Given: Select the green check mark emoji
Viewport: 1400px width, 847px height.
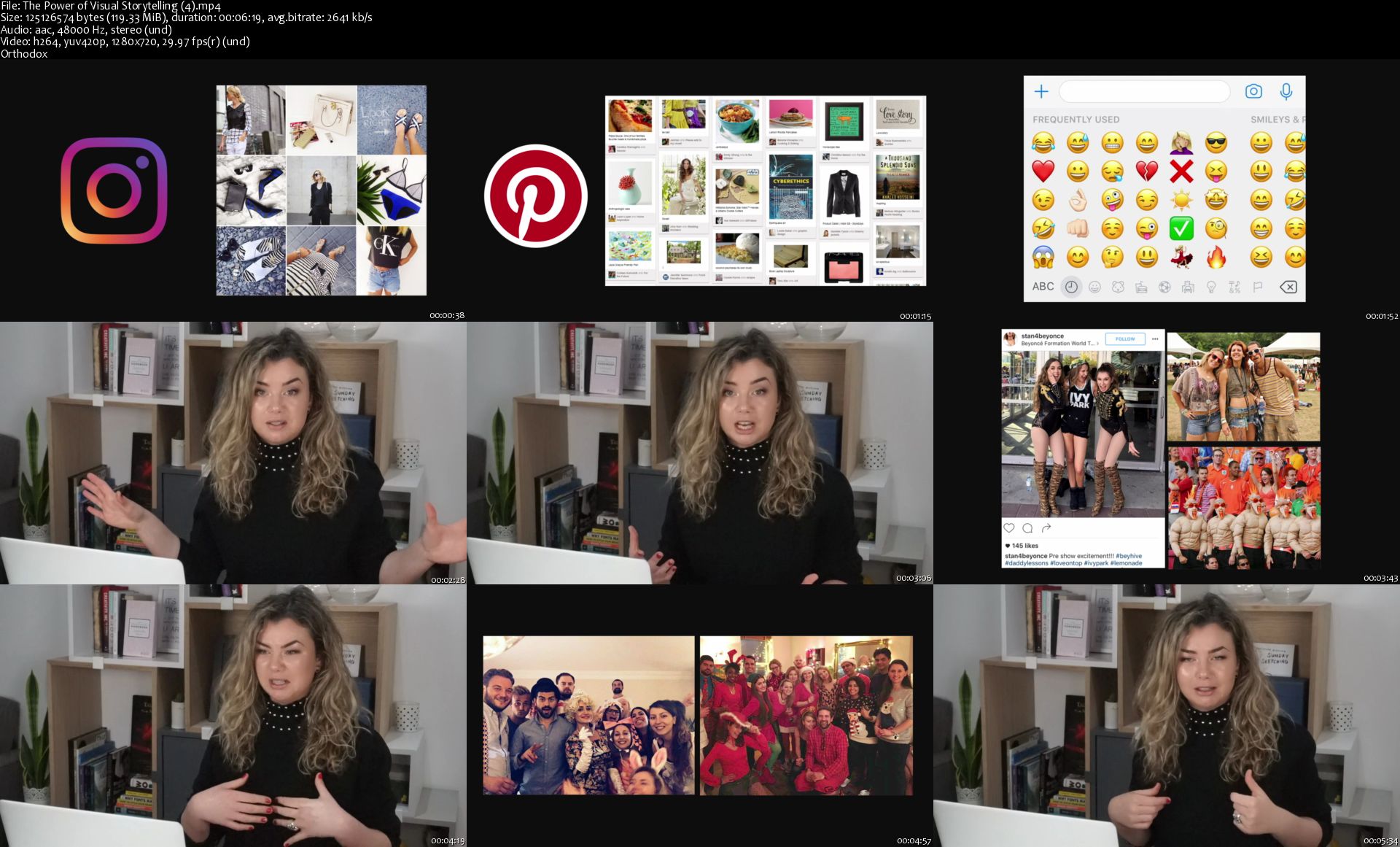Looking at the screenshot, I should tap(1182, 228).
